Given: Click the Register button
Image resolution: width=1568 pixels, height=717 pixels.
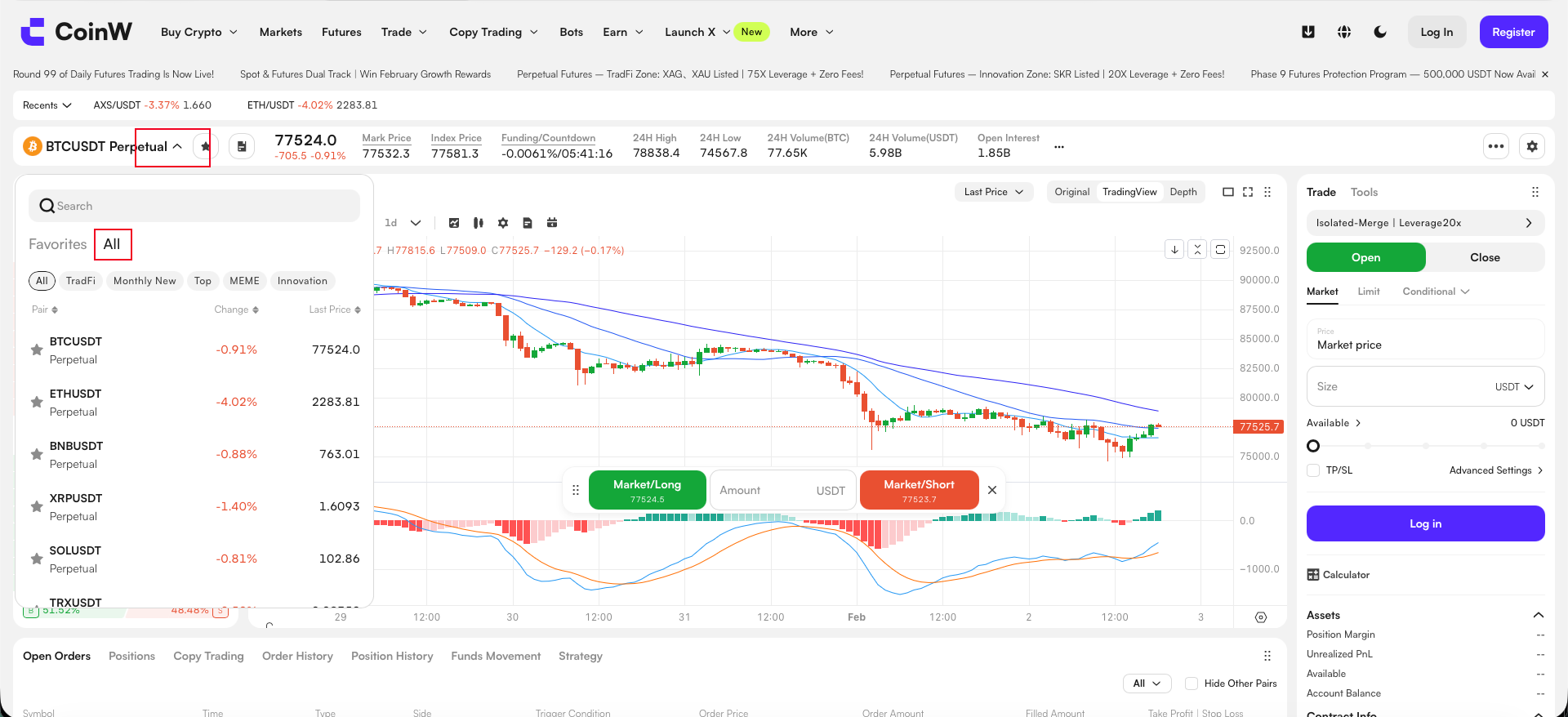Looking at the screenshot, I should [x=1514, y=32].
